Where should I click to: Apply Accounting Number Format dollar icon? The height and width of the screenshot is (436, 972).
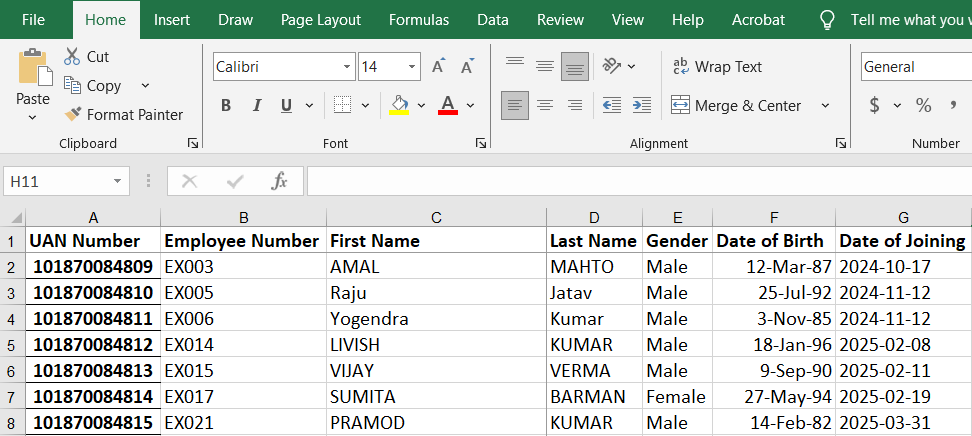(x=874, y=105)
